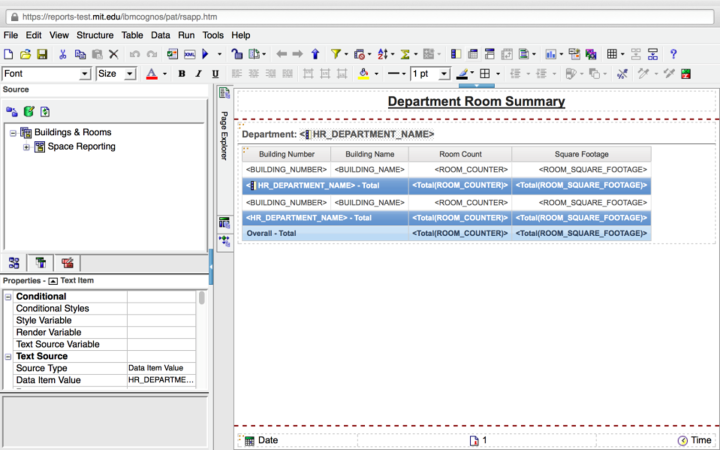This screenshot has height=450, width=720.
Task: Open the Structure menu
Action: 95,35
